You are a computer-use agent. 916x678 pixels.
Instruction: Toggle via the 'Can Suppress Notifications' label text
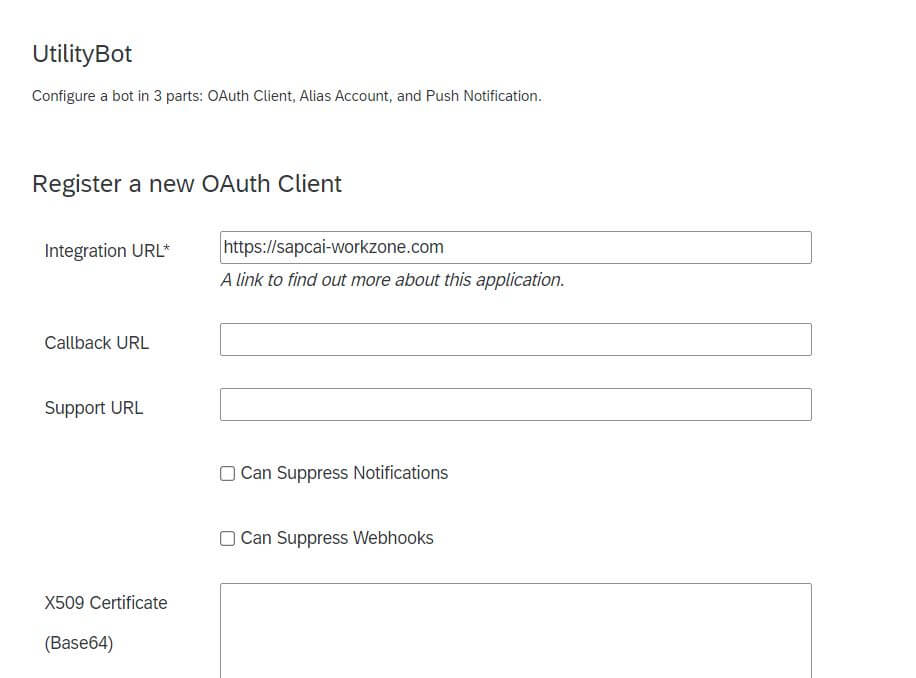(344, 473)
